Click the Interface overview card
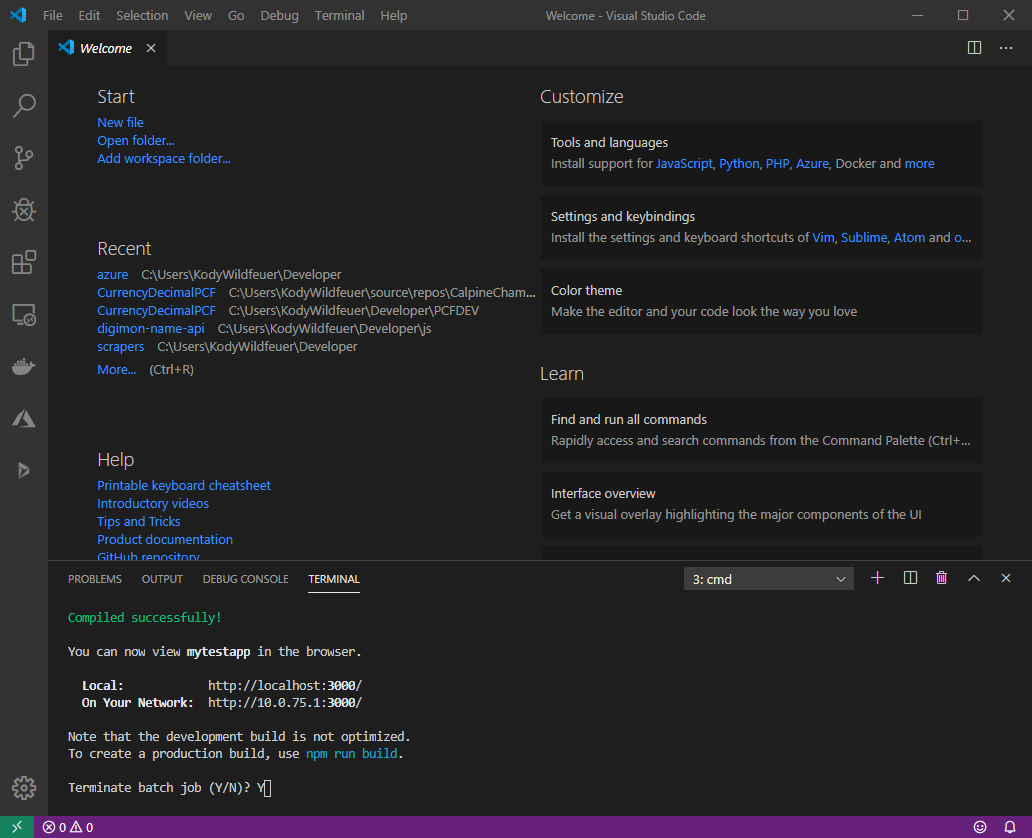 tap(761, 504)
